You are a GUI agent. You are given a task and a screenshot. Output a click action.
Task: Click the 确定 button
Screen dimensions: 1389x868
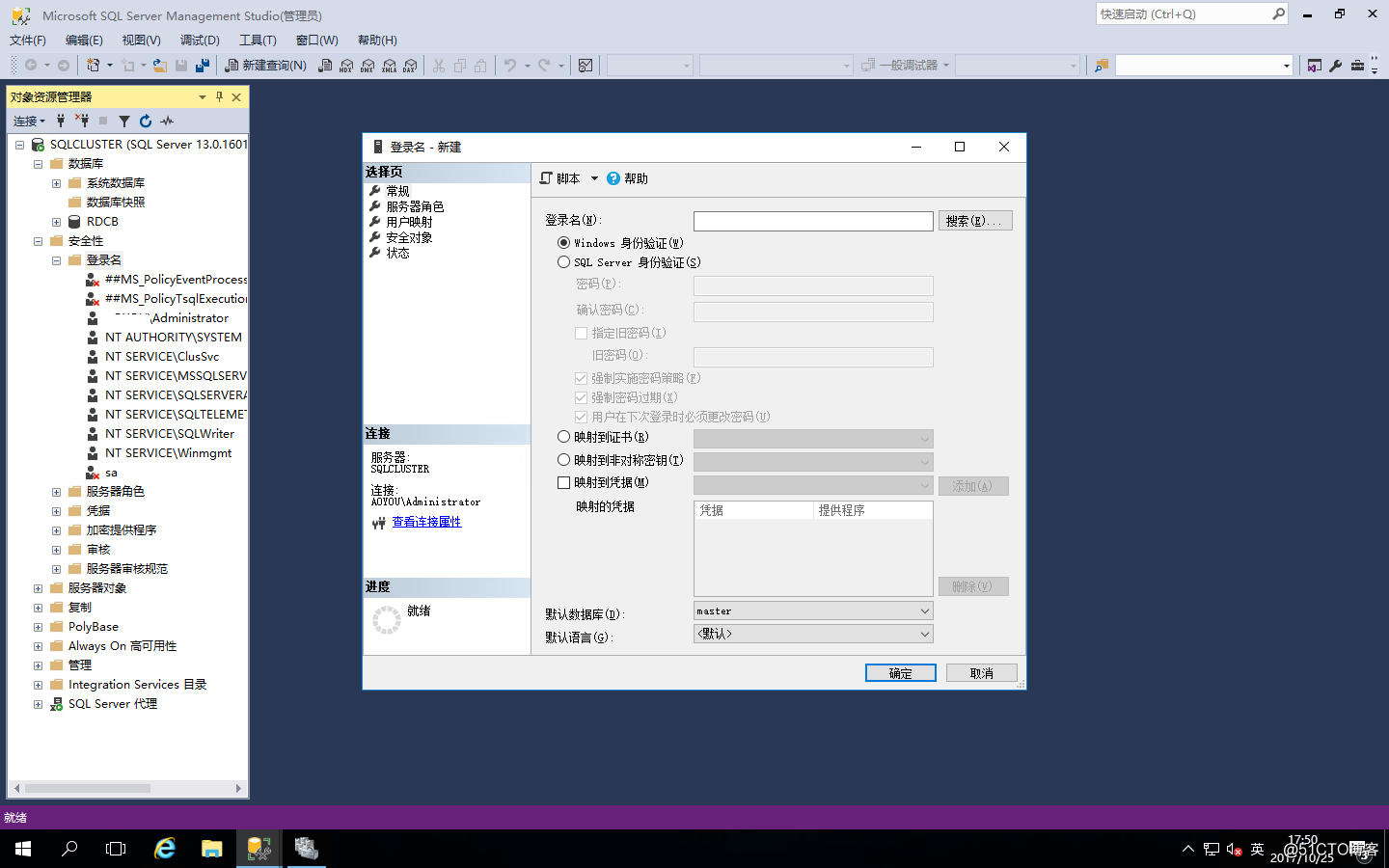pyautogui.click(x=900, y=673)
